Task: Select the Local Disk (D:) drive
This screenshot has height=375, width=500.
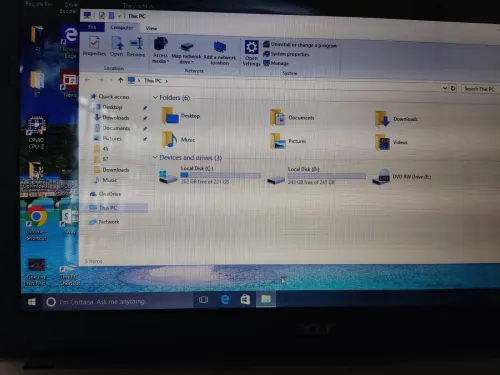Action: [317, 176]
